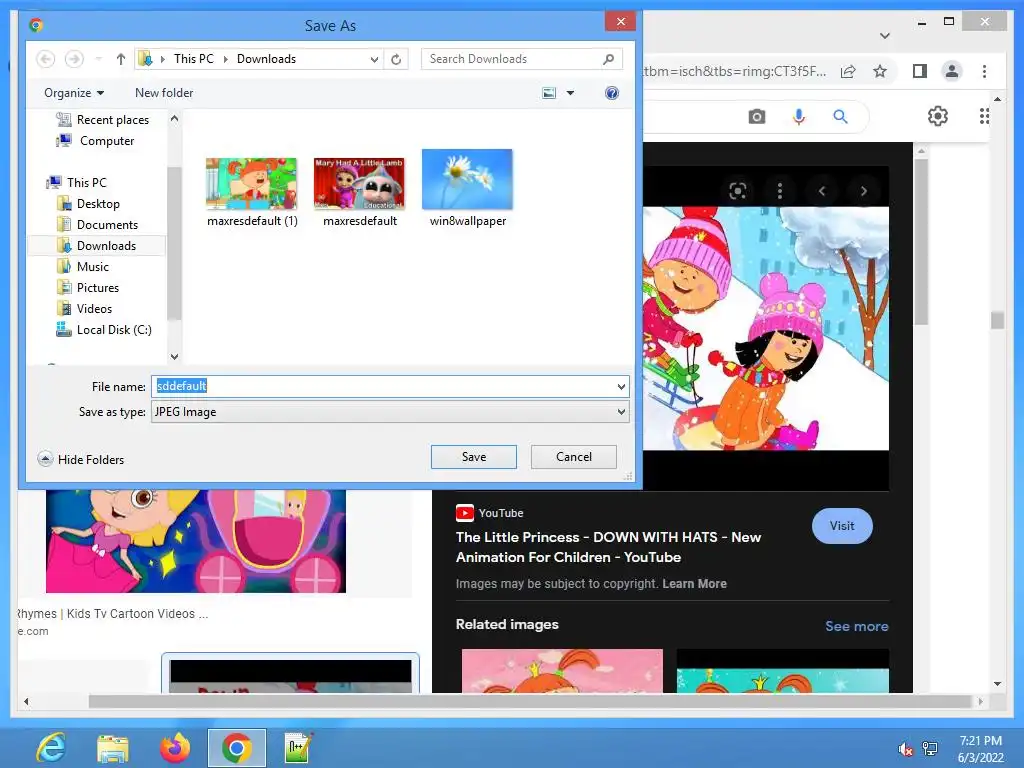
Task: Click the image preview panel vertical scrollbar
Action: click(921, 242)
